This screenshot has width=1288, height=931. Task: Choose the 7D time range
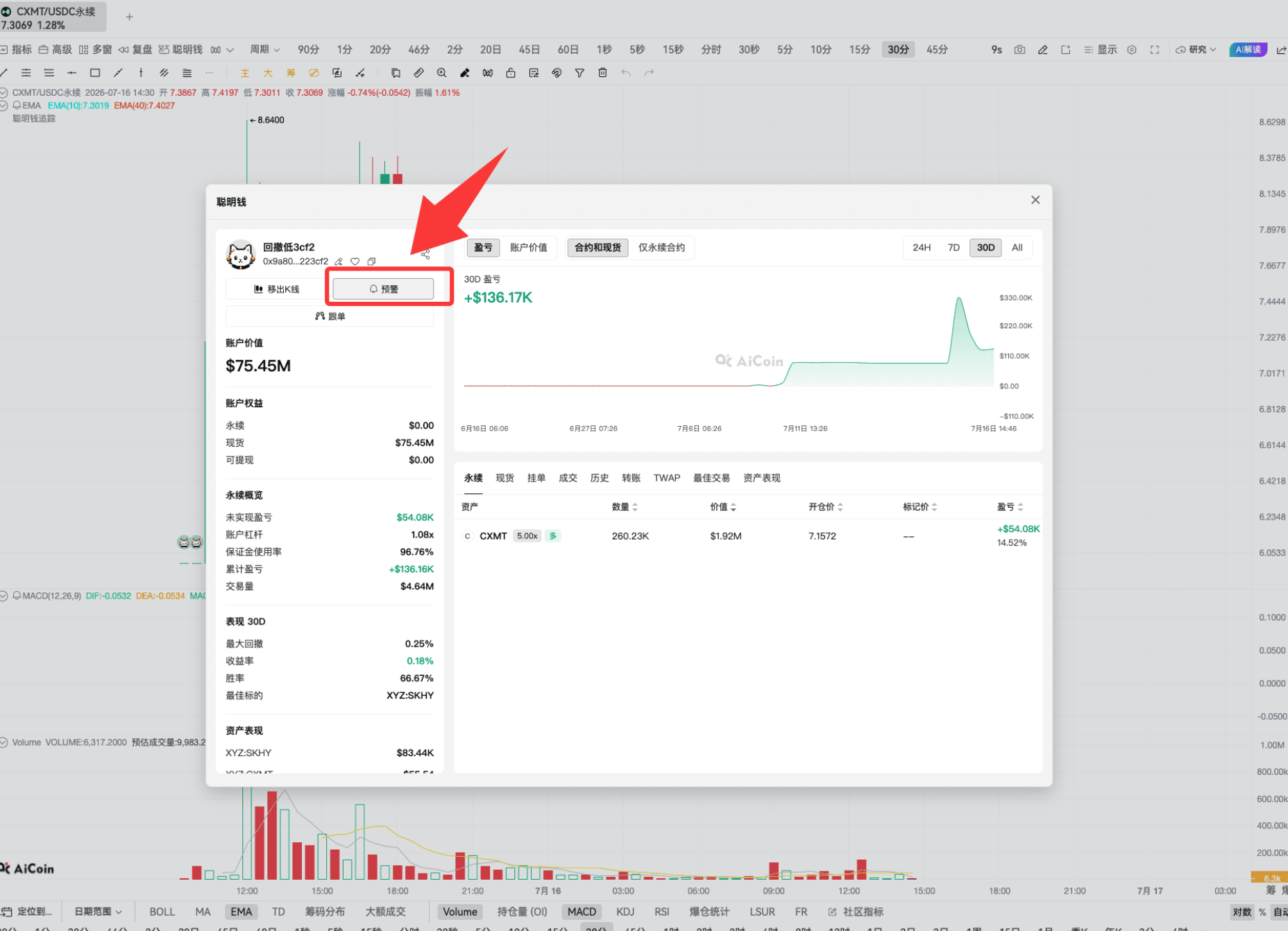pyautogui.click(x=954, y=248)
